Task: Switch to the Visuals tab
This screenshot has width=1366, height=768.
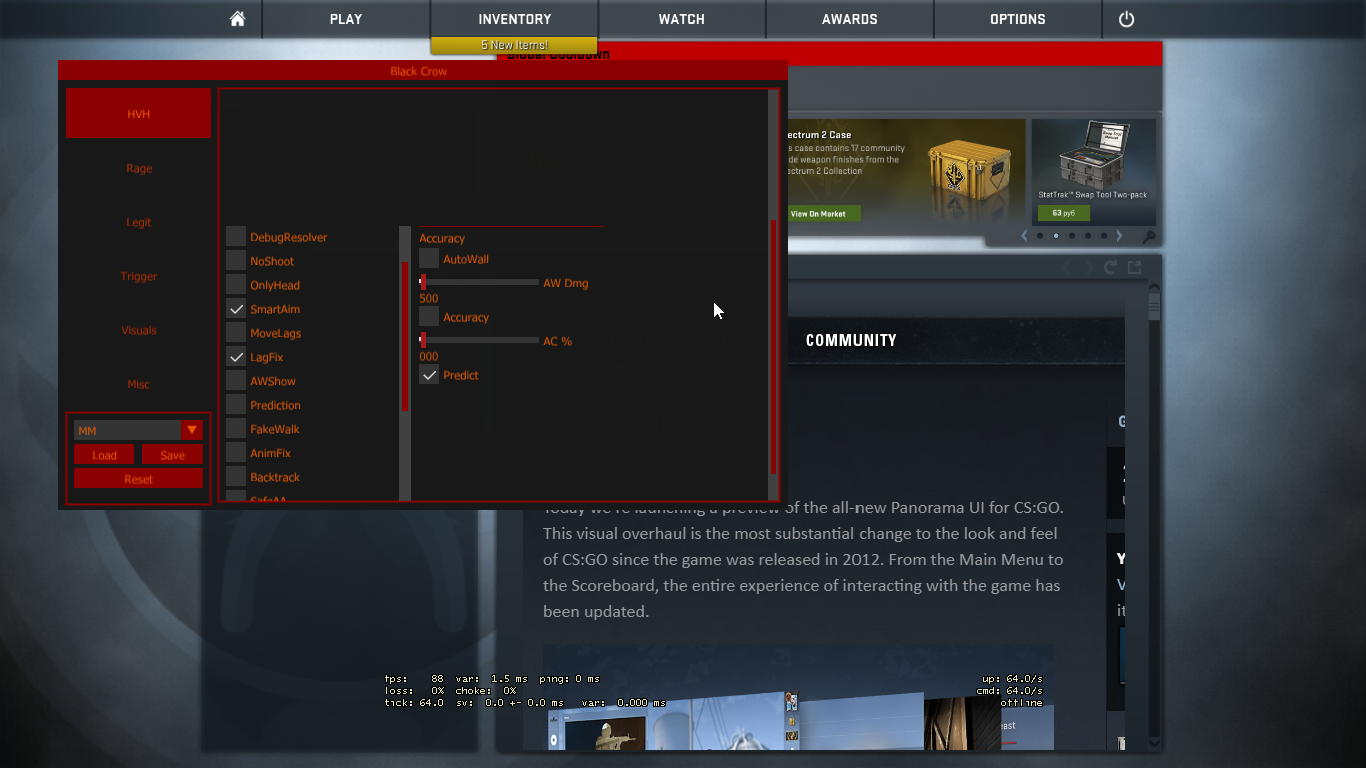Action: pyautogui.click(x=139, y=330)
